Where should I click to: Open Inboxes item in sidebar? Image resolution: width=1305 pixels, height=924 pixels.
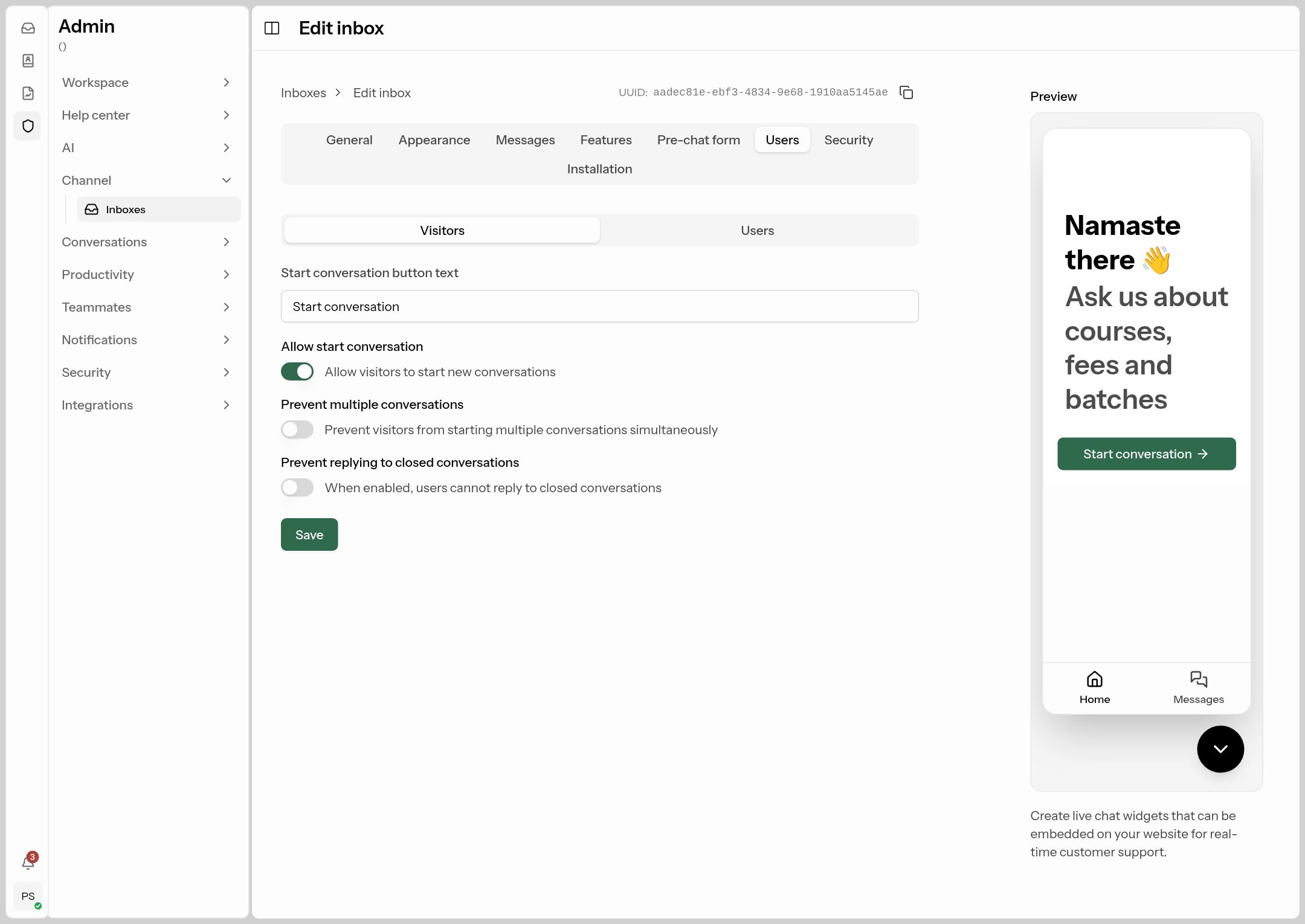coord(159,210)
